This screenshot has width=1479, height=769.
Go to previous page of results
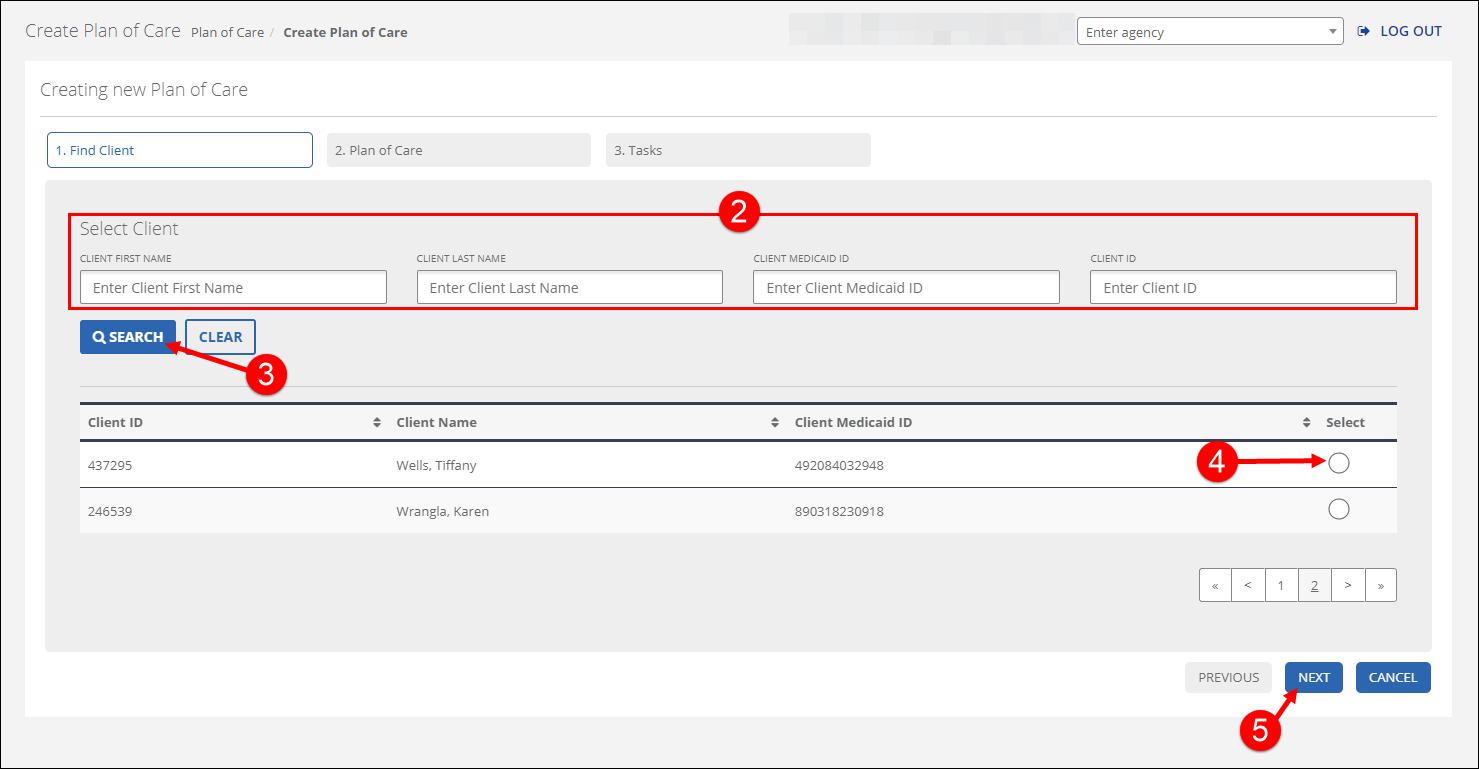(1248, 586)
